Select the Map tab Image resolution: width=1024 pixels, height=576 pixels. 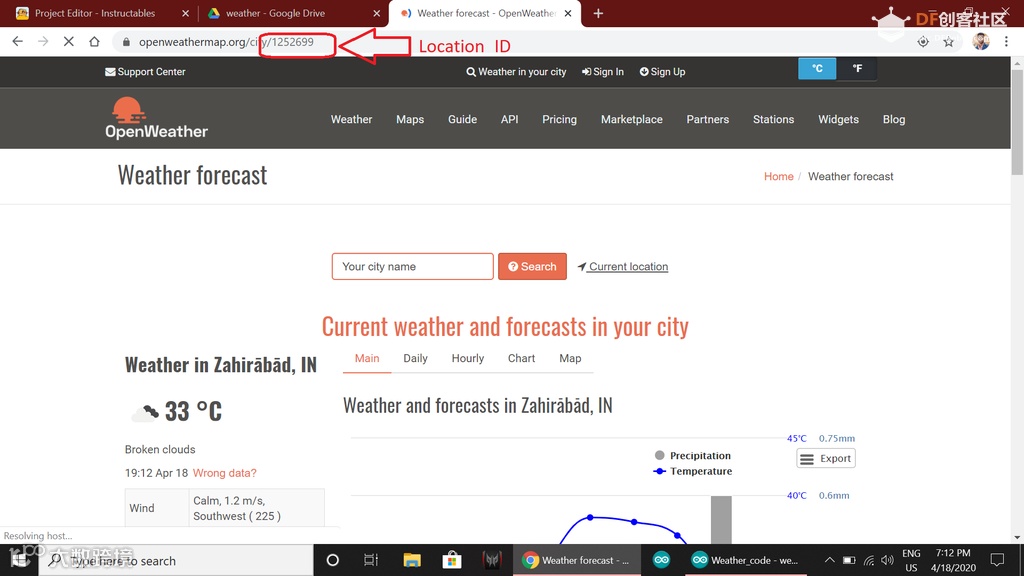(x=570, y=359)
